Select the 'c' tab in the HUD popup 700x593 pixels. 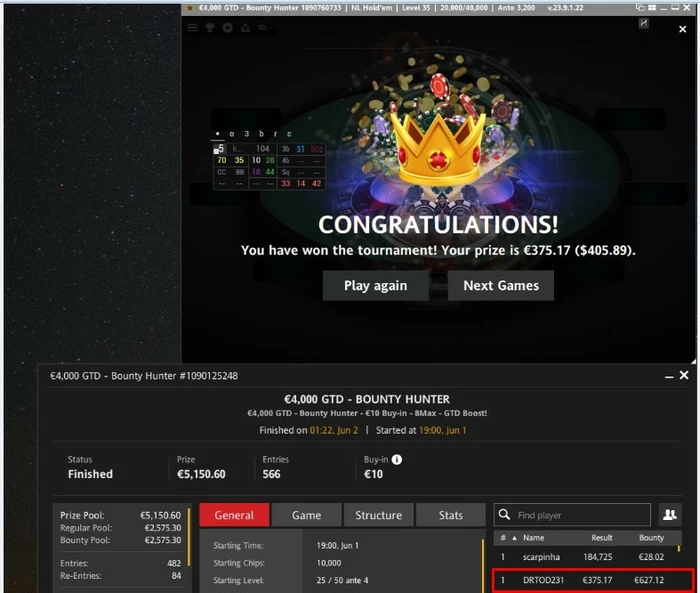(x=289, y=134)
